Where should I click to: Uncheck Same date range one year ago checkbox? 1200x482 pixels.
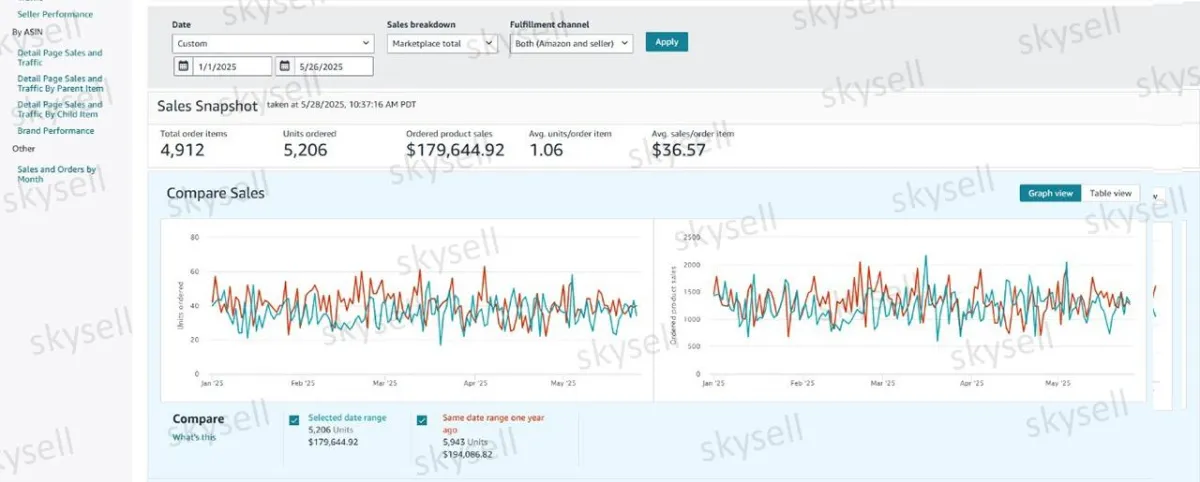pyautogui.click(x=422, y=420)
